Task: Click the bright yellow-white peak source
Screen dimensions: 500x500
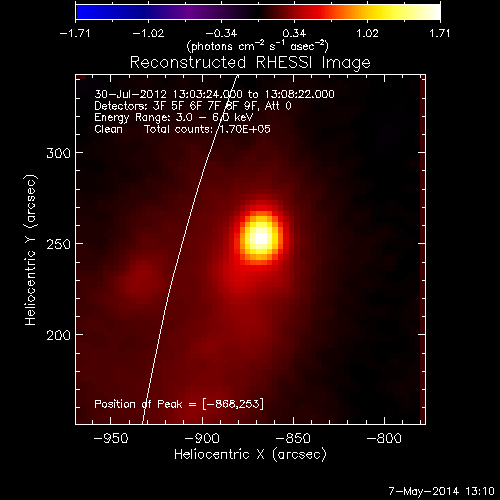Action: tap(261, 237)
